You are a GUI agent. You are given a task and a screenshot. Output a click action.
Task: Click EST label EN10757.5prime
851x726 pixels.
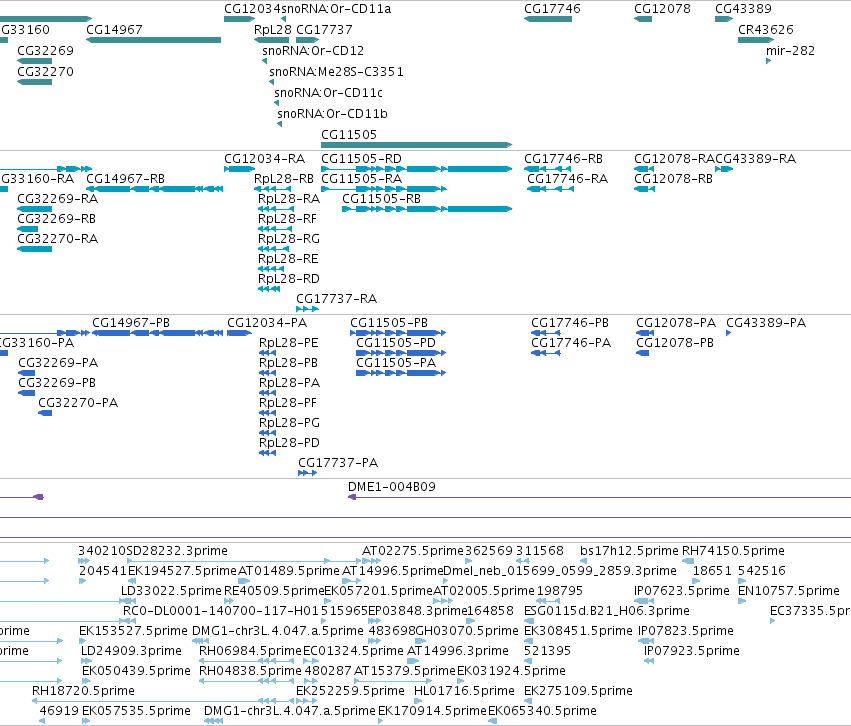[x=789, y=591]
